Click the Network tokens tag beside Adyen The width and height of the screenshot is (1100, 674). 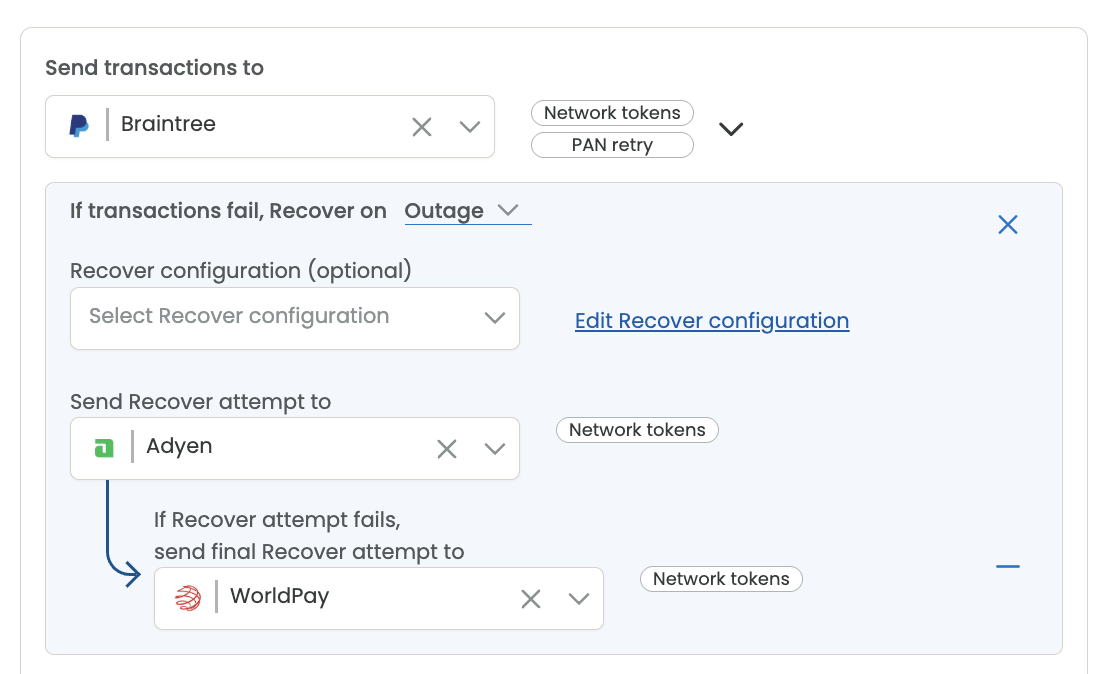637,430
